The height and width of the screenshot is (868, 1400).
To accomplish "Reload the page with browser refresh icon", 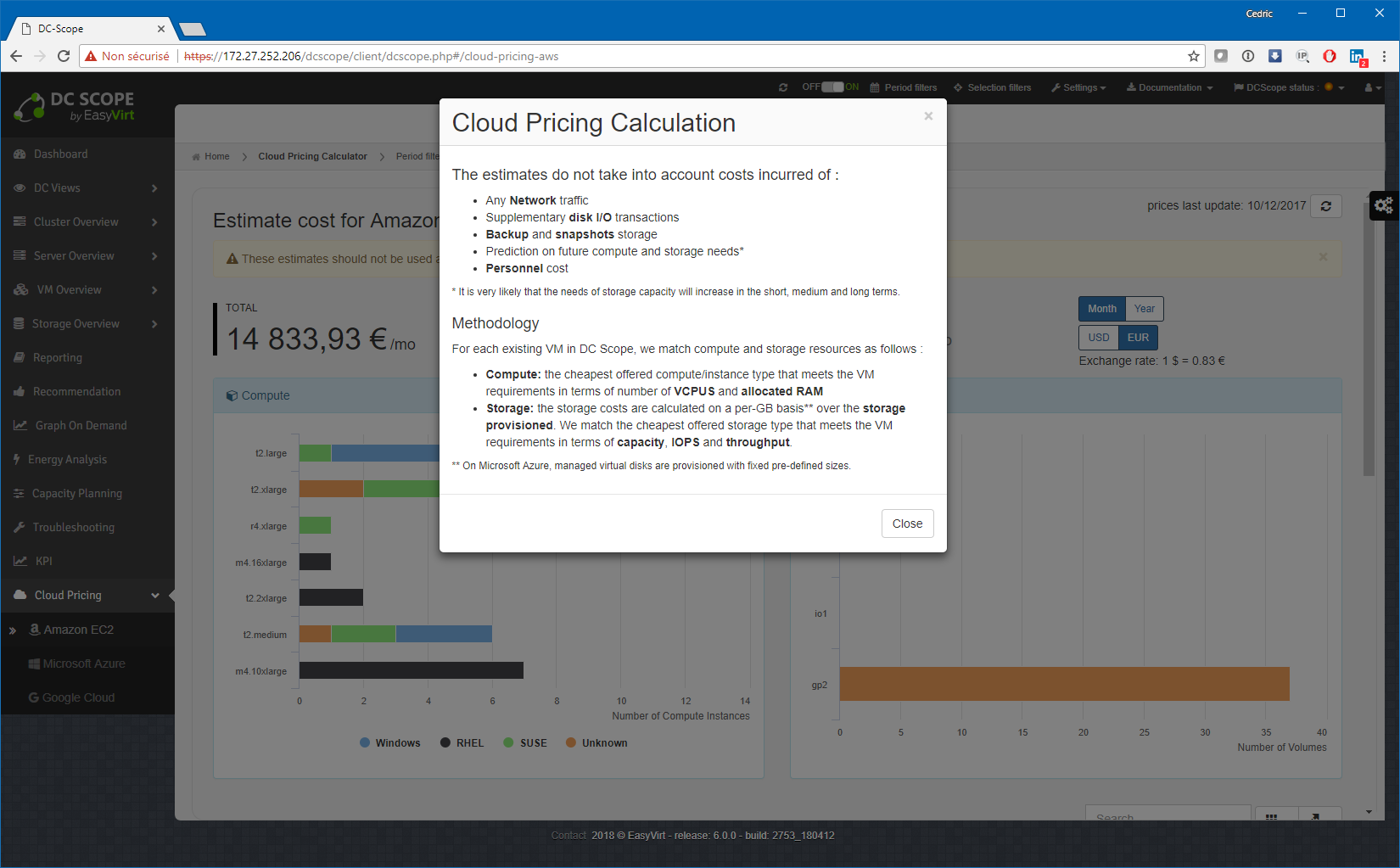I will 64,56.
